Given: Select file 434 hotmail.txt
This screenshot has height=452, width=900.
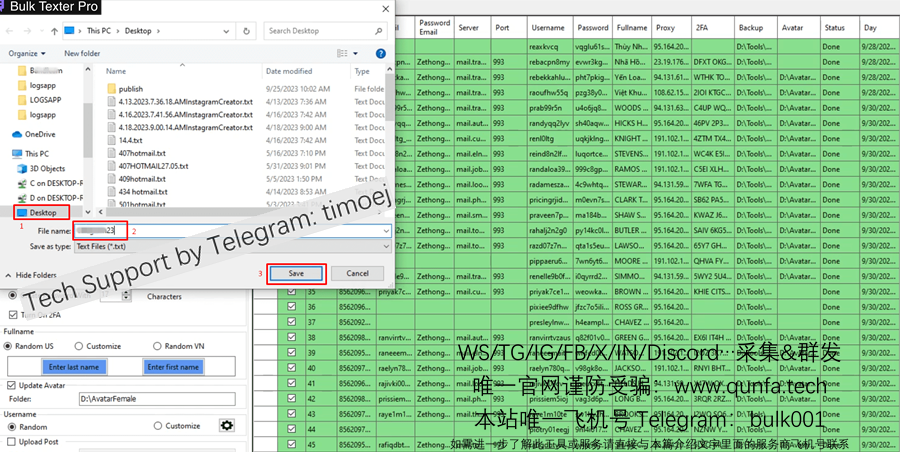Looking at the screenshot, I should coord(138,192).
